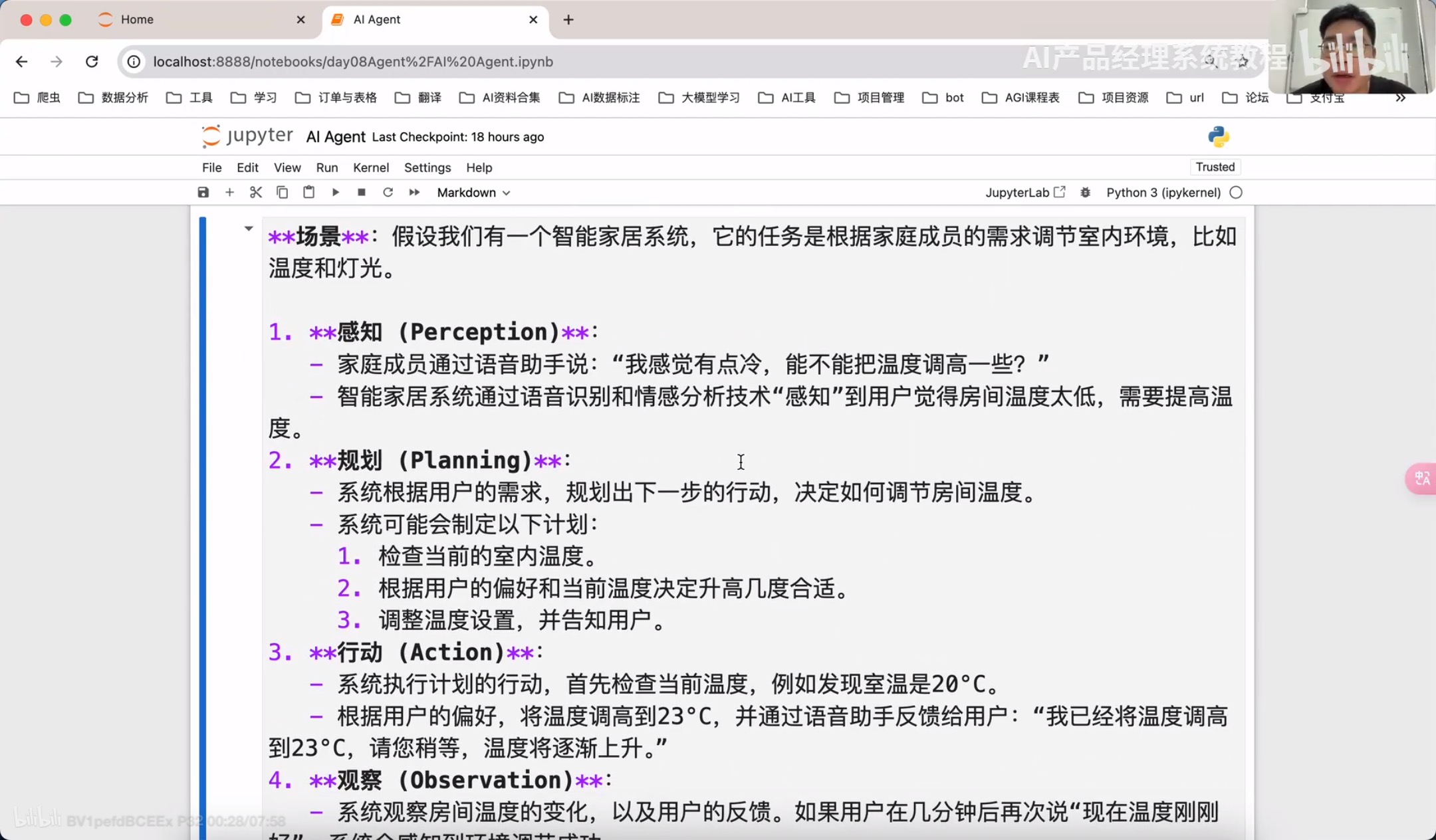Click the Python 3 (ipykernel) kernel name
The height and width of the screenshot is (840, 1436).
coord(1163,193)
